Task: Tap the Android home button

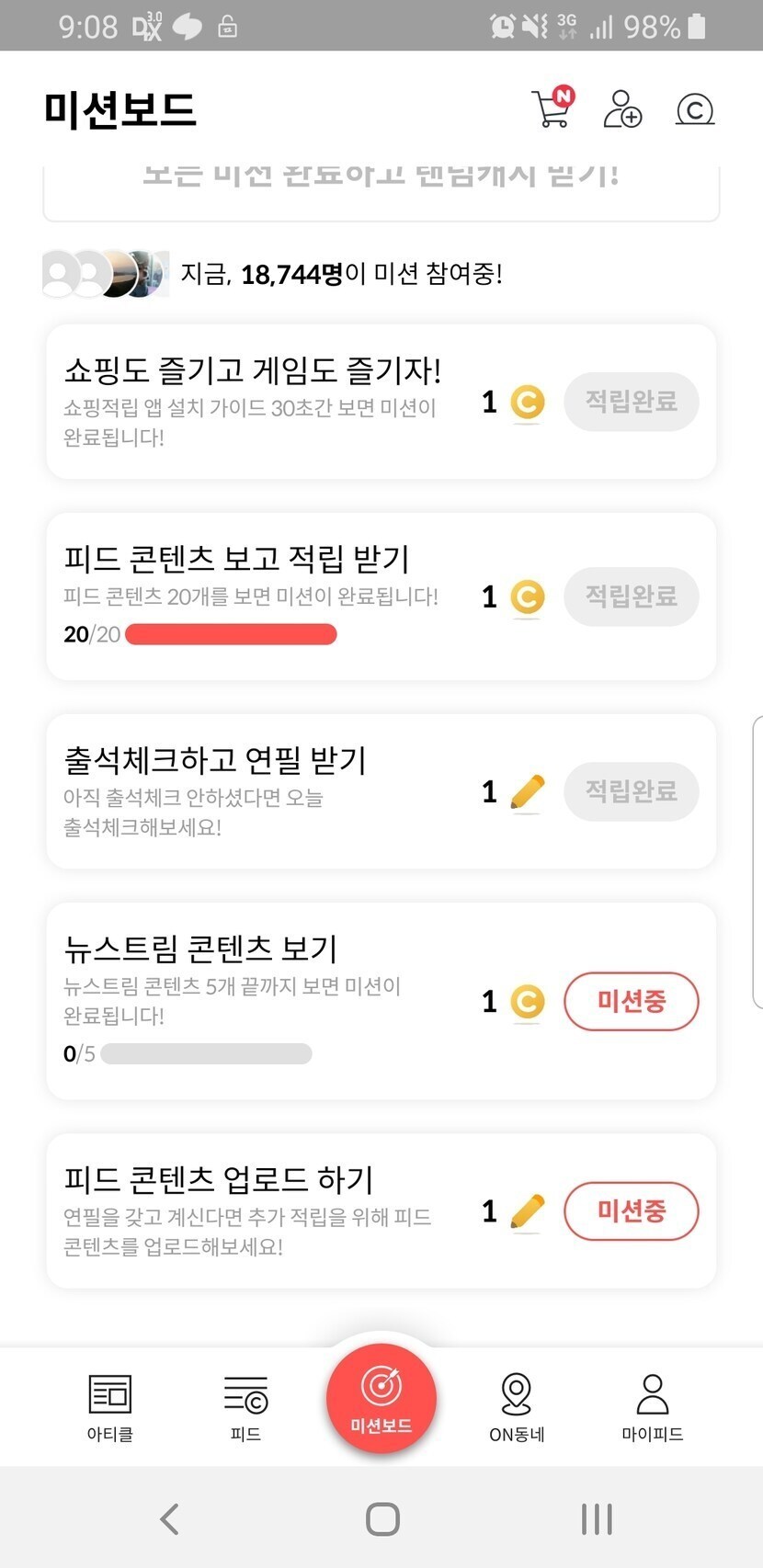Action: (x=382, y=1518)
